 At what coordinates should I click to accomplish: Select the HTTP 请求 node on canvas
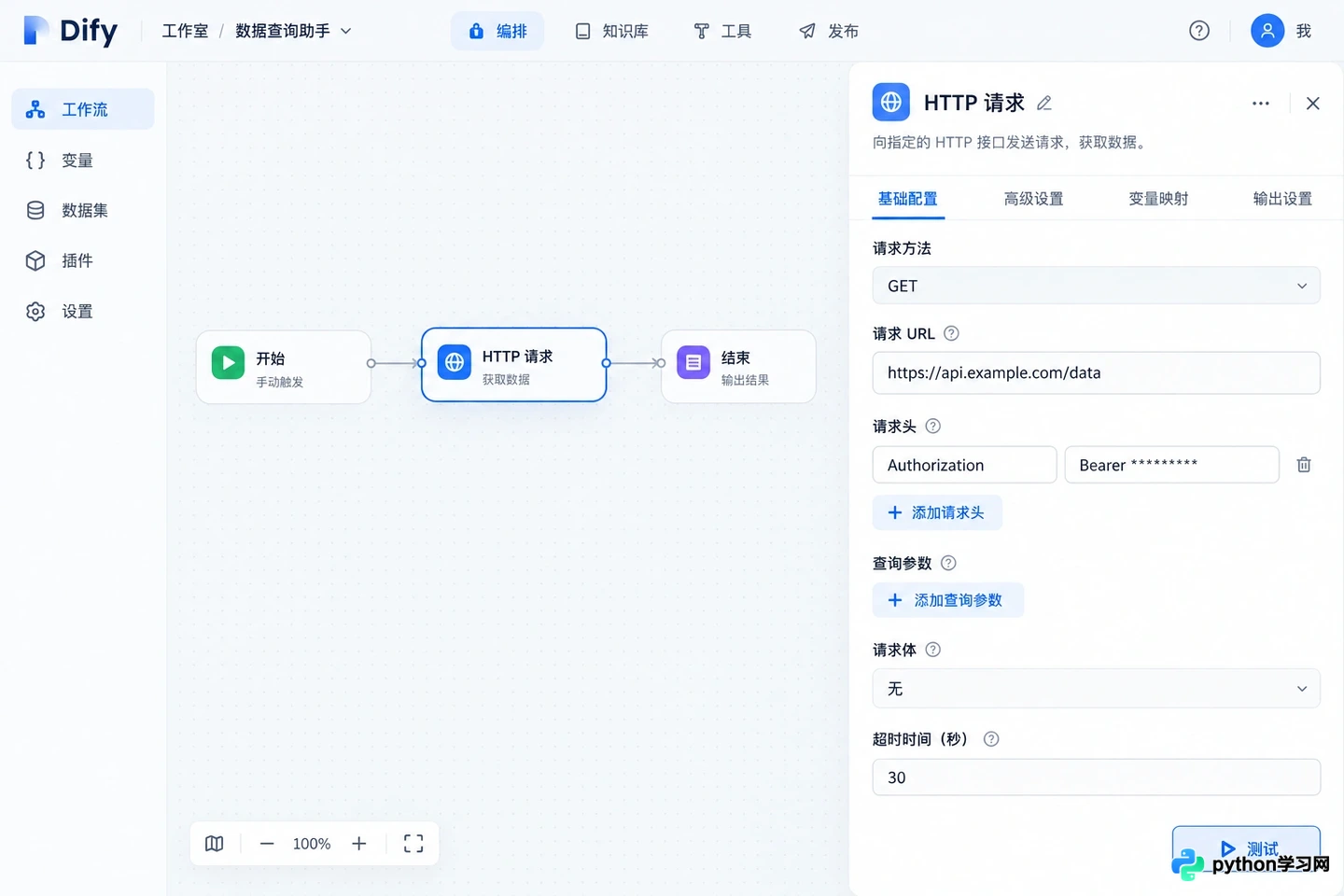[x=514, y=365]
